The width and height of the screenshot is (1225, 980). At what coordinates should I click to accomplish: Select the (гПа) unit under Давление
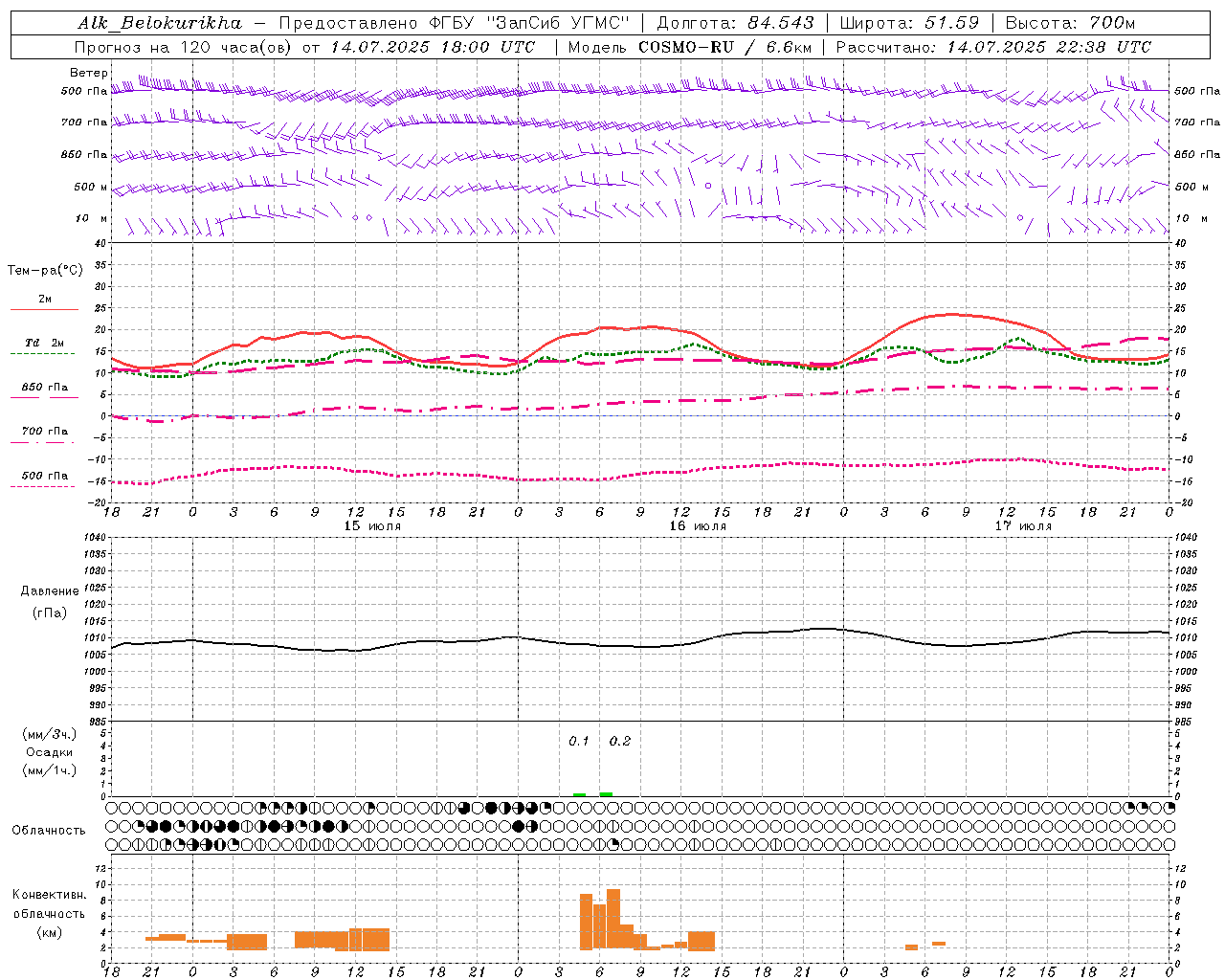tap(50, 612)
